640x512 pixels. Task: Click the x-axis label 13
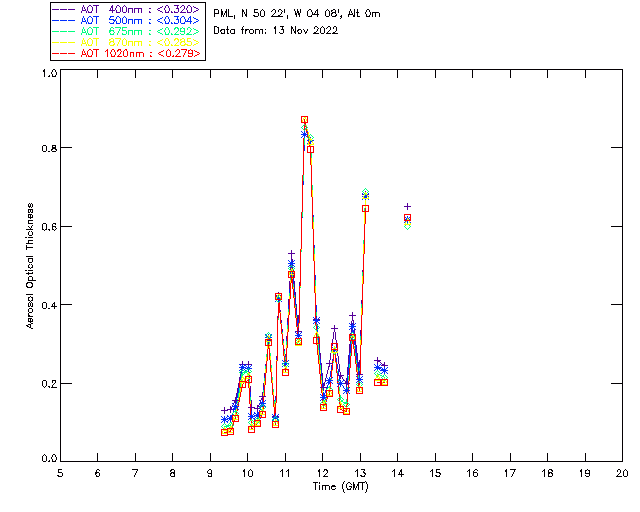coord(360,473)
